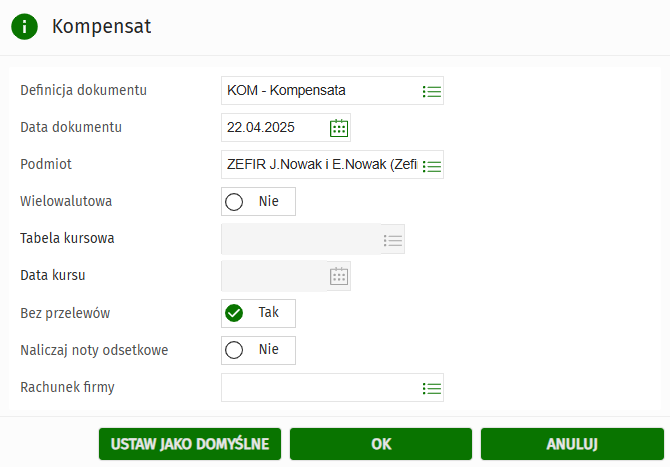Enable the Naliczaj noty odsetkowe toggle
Viewport: 670px width, 467px height.
pyautogui.click(x=258, y=350)
